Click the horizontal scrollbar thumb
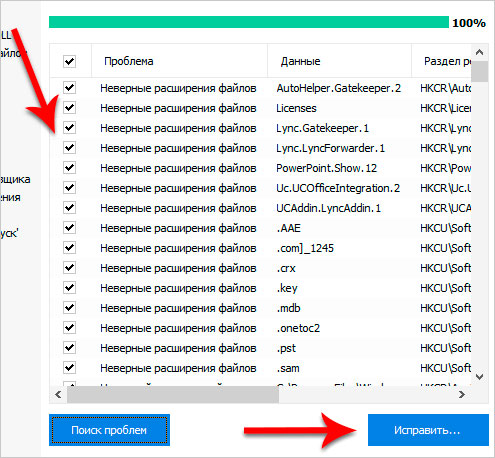The height and width of the screenshot is (458, 495). point(173,395)
